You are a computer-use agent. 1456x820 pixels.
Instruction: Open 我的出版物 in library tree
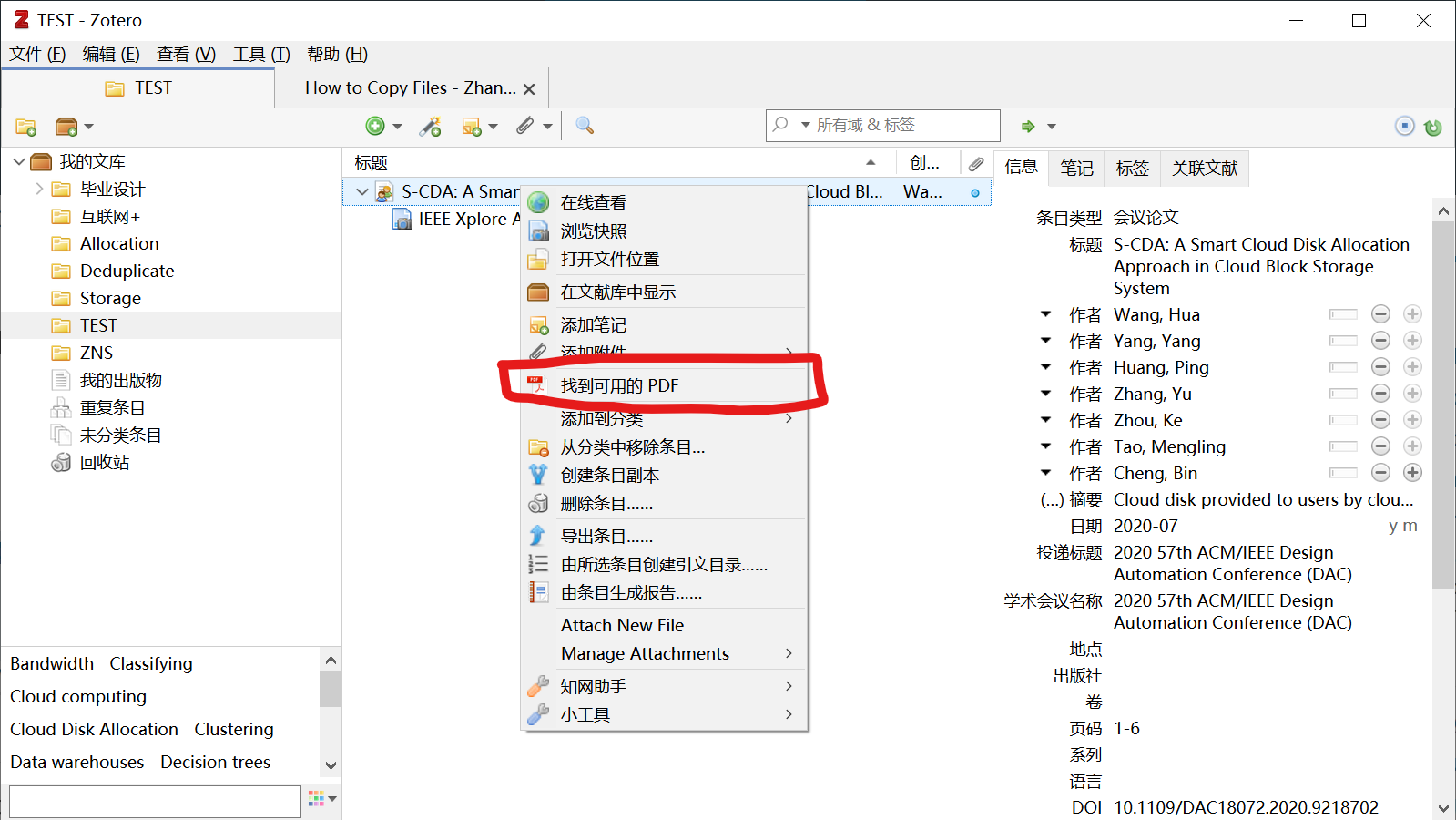[x=121, y=380]
